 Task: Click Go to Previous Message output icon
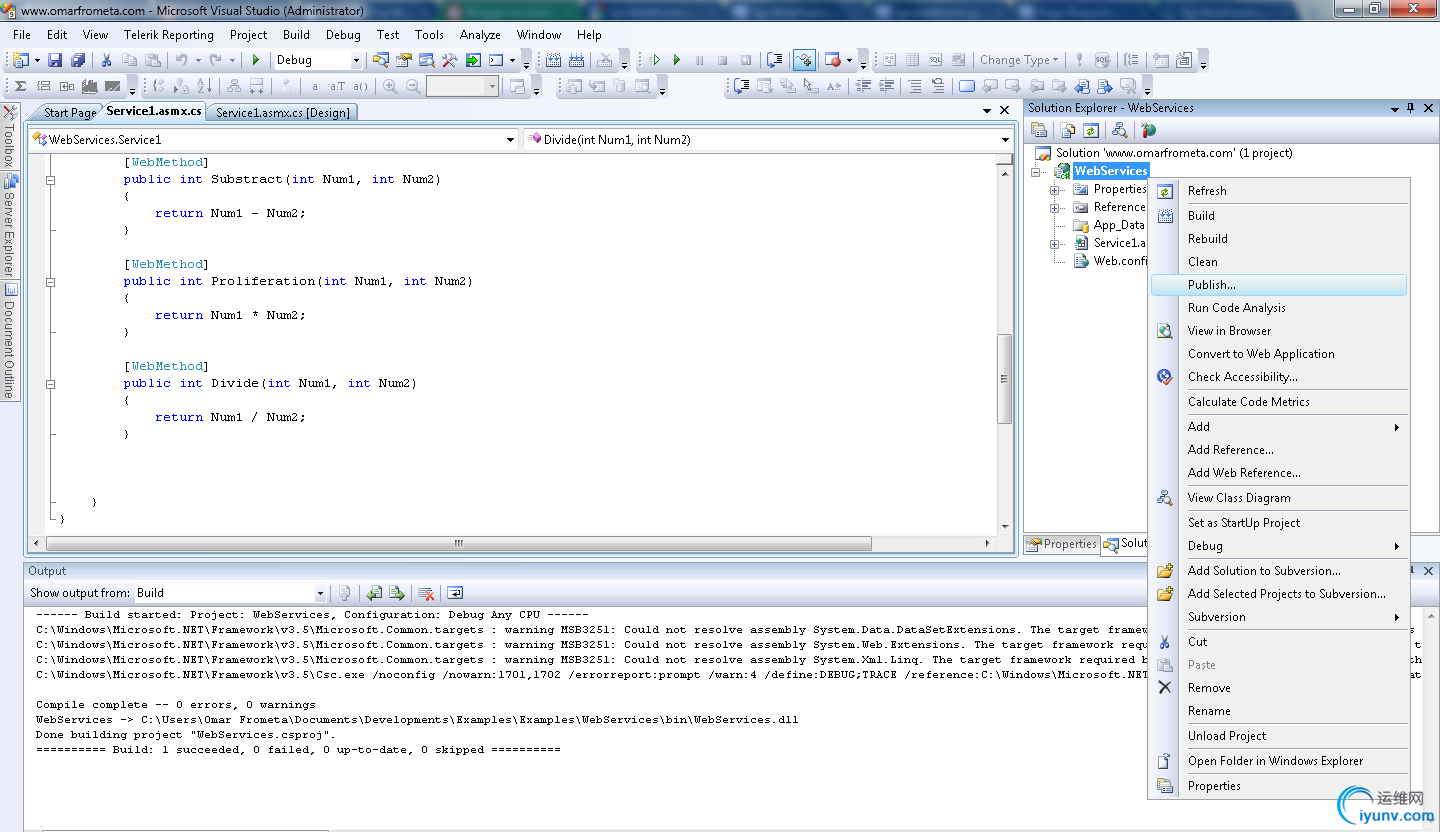click(374, 593)
